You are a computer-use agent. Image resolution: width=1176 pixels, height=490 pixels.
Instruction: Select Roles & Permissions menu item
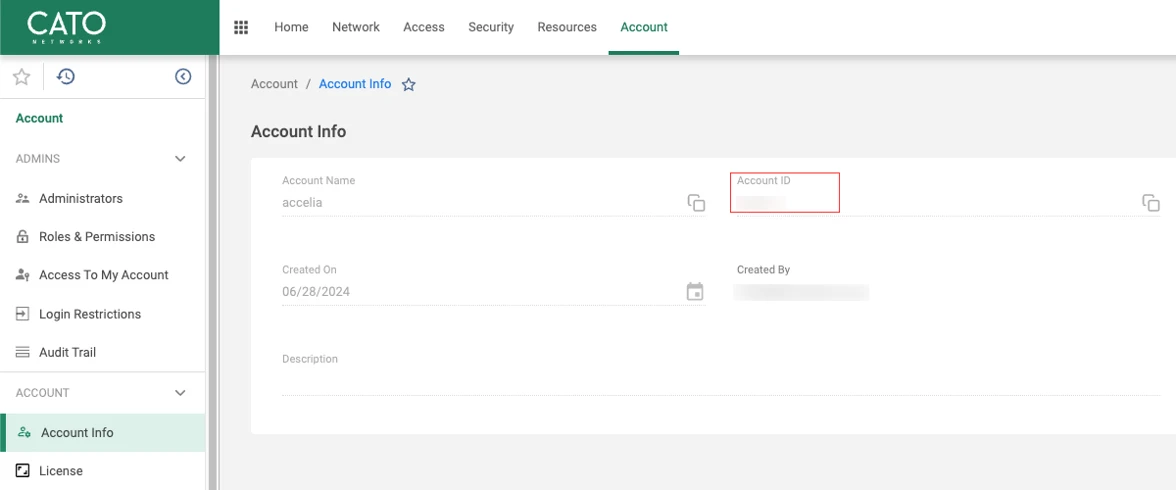pyautogui.click(x=96, y=237)
